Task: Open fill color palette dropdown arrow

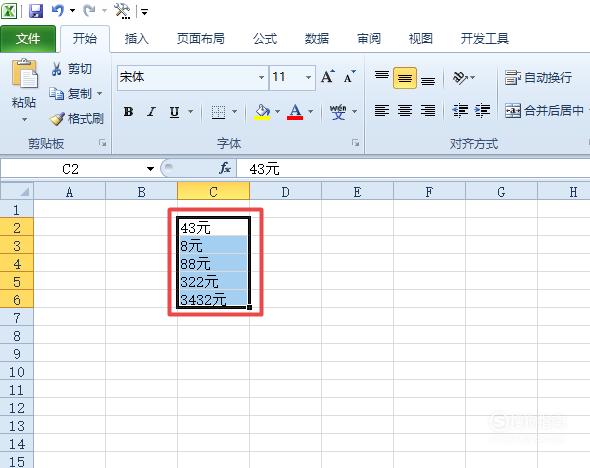Action: click(277, 112)
